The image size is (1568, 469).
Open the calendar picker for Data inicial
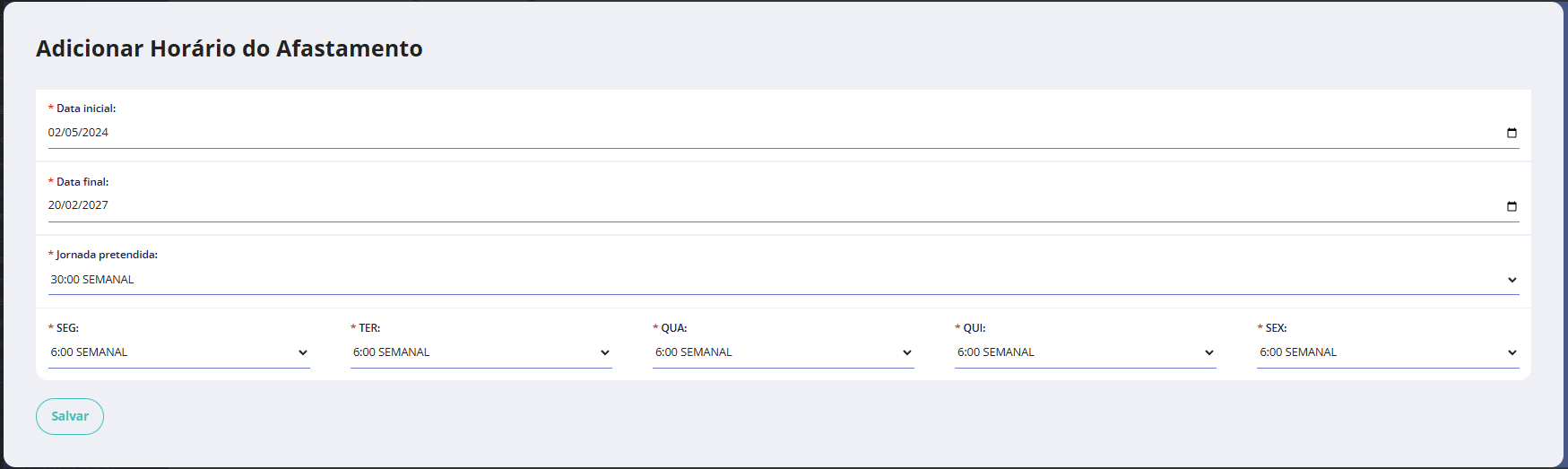pyautogui.click(x=1512, y=133)
